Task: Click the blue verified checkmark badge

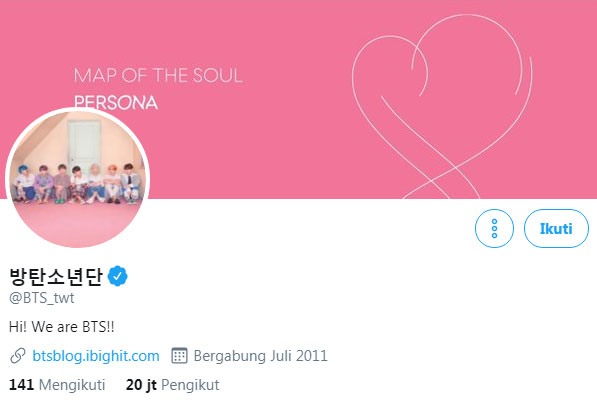Action: tap(118, 276)
